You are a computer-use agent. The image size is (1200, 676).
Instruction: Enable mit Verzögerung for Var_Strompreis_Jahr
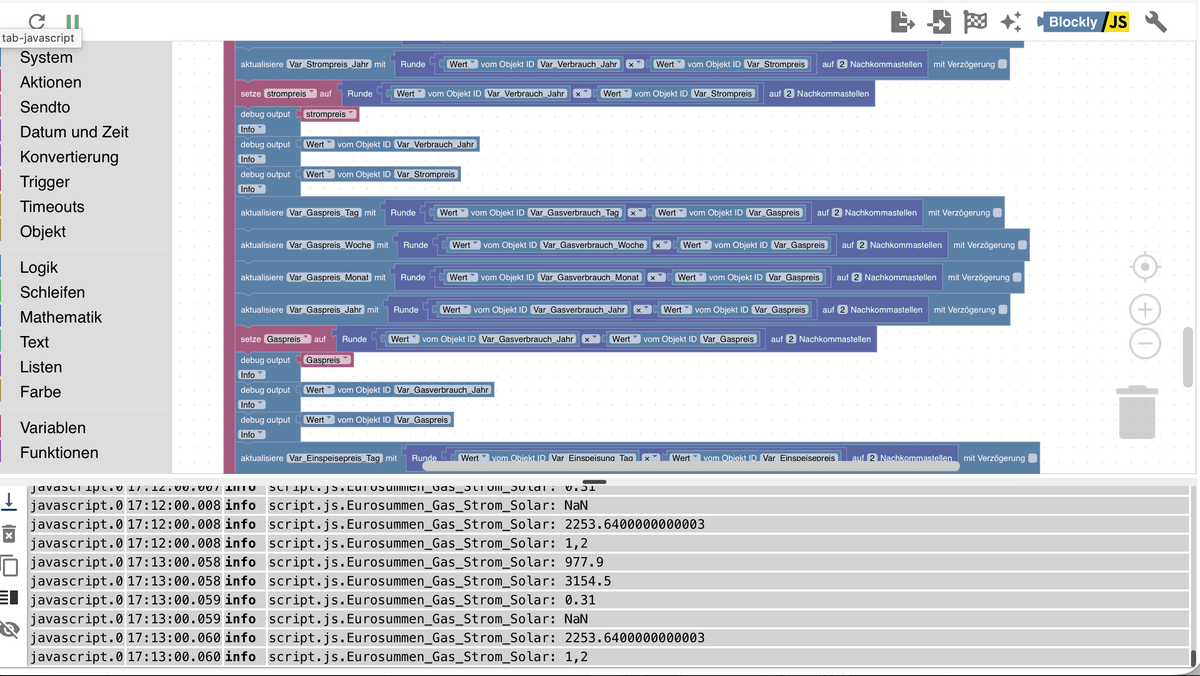pyautogui.click(x=1002, y=64)
